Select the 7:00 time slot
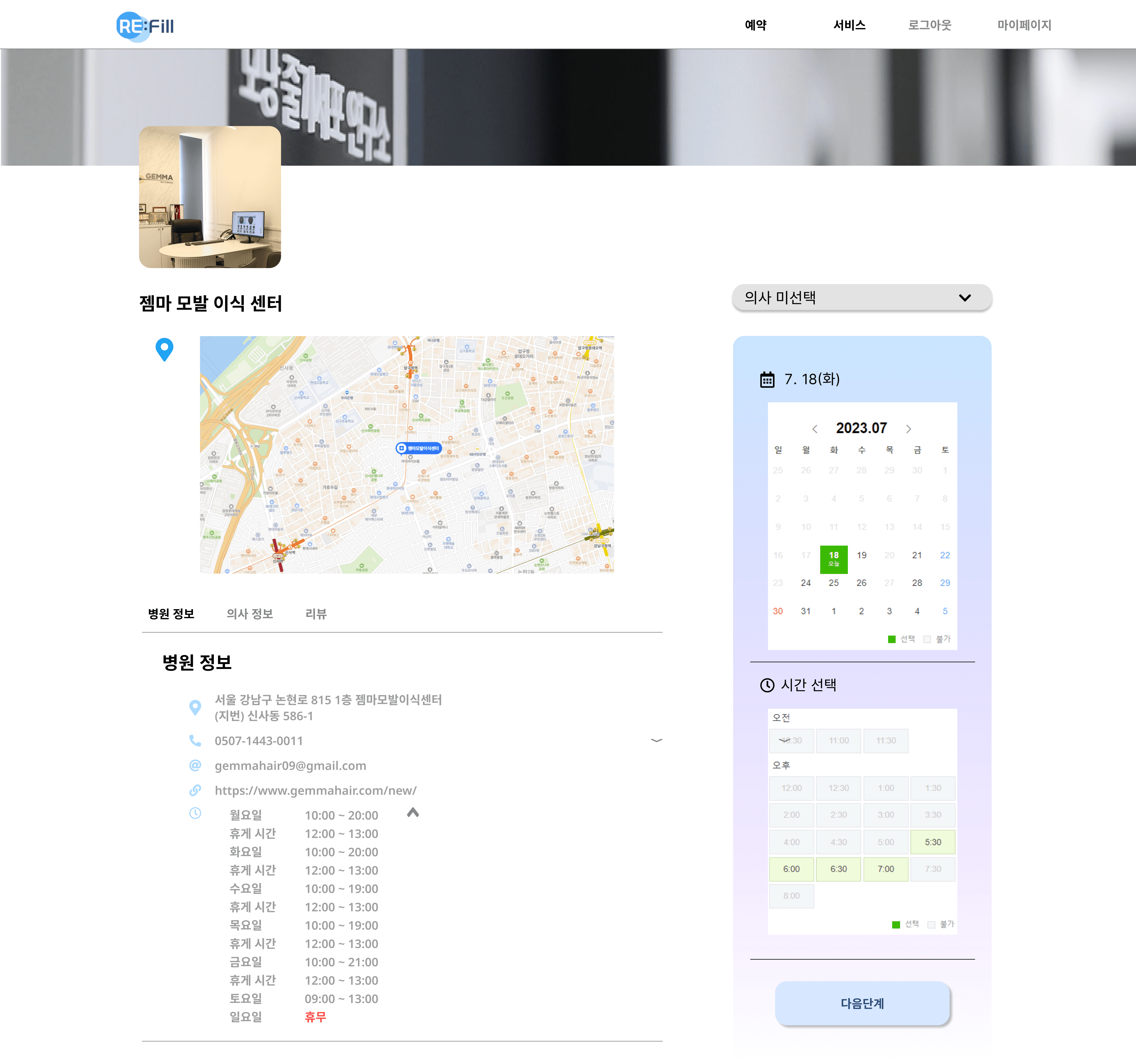The width and height of the screenshot is (1136, 1064). (x=886, y=869)
